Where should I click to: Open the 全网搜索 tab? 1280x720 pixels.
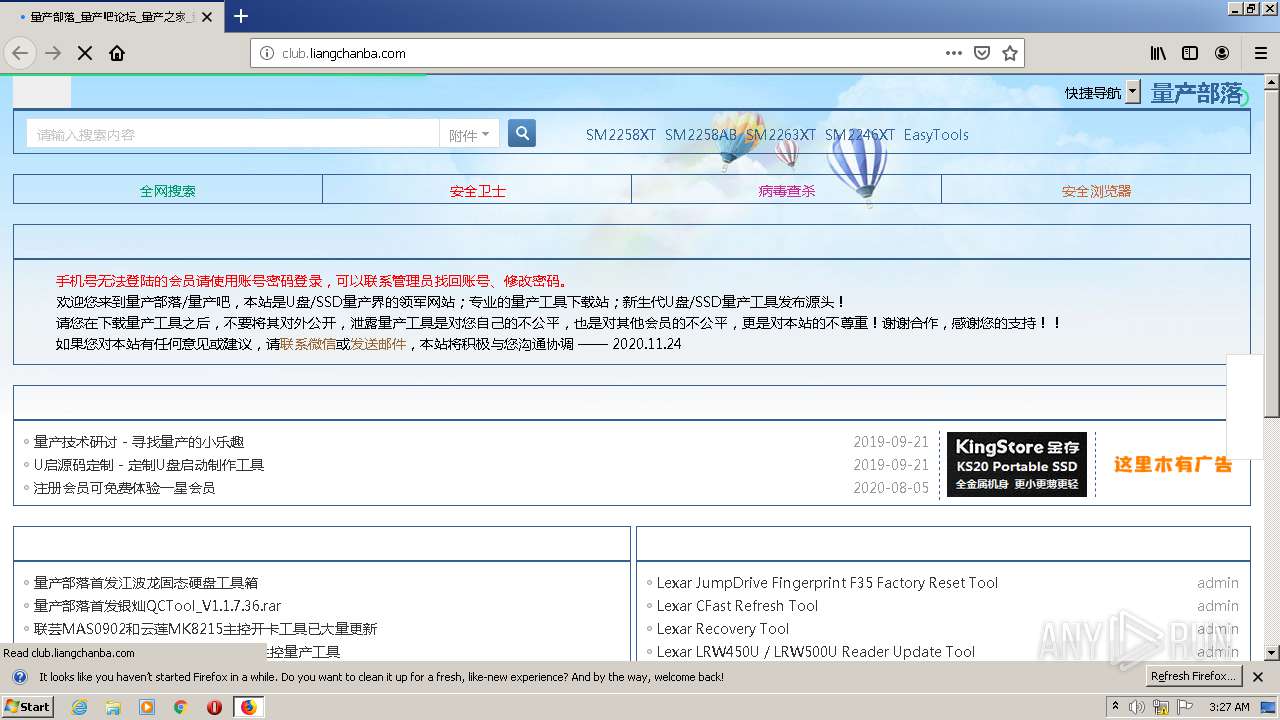[x=168, y=190]
